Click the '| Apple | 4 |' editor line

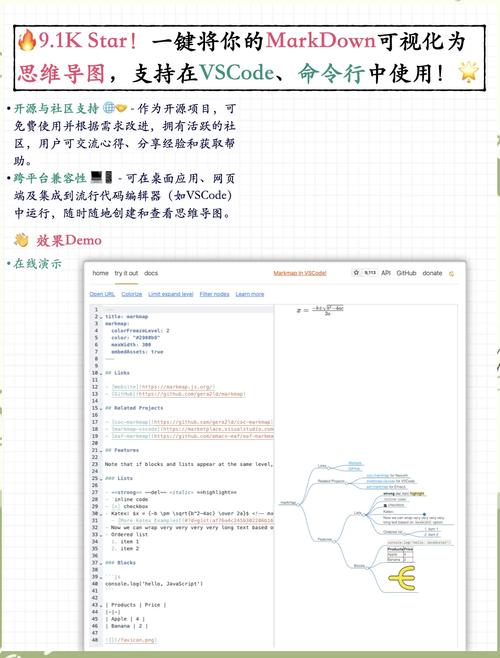coord(125,619)
